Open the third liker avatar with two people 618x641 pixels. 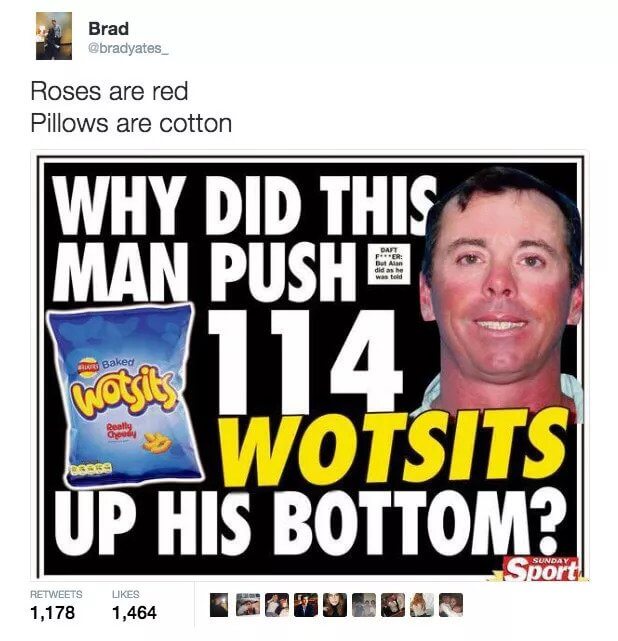pyautogui.click(x=277, y=605)
